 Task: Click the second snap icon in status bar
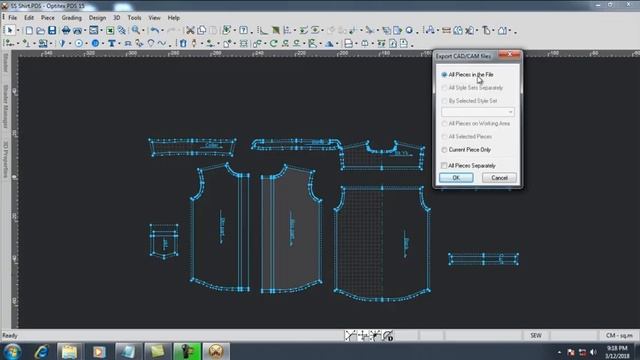(362, 336)
